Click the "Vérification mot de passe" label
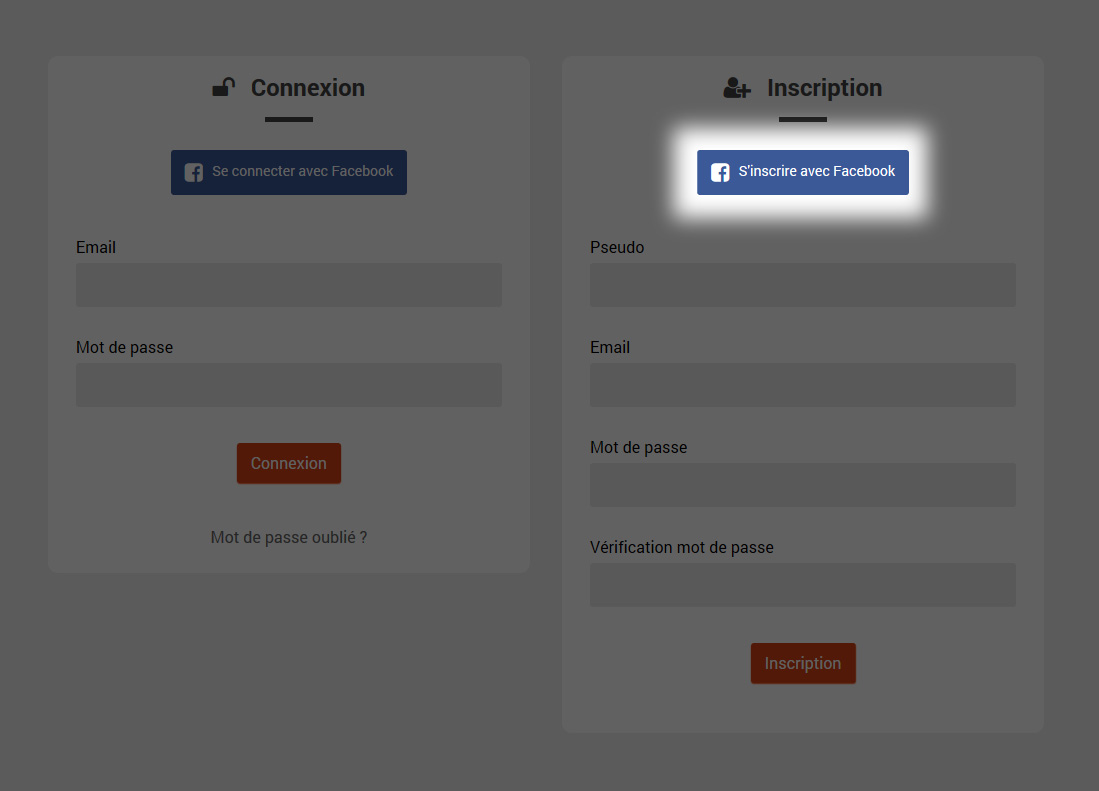Screen dimensions: 1099x791 682,547
